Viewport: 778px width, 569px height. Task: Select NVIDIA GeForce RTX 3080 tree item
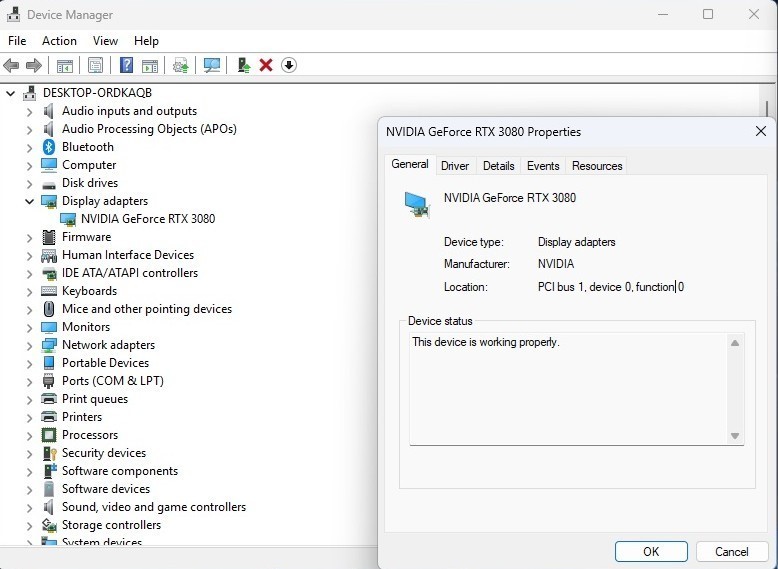(148, 219)
